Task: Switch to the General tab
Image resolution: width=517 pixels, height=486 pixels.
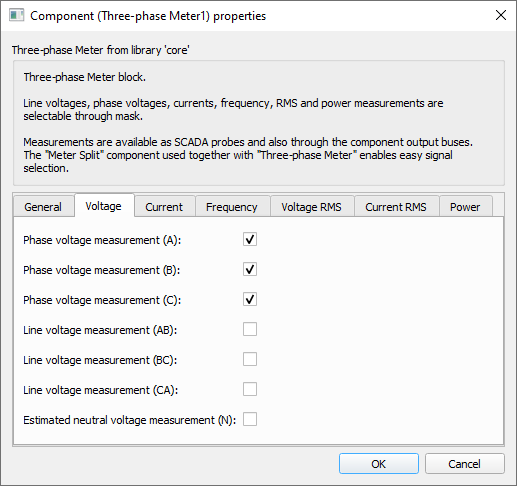Action: point(43,207)
